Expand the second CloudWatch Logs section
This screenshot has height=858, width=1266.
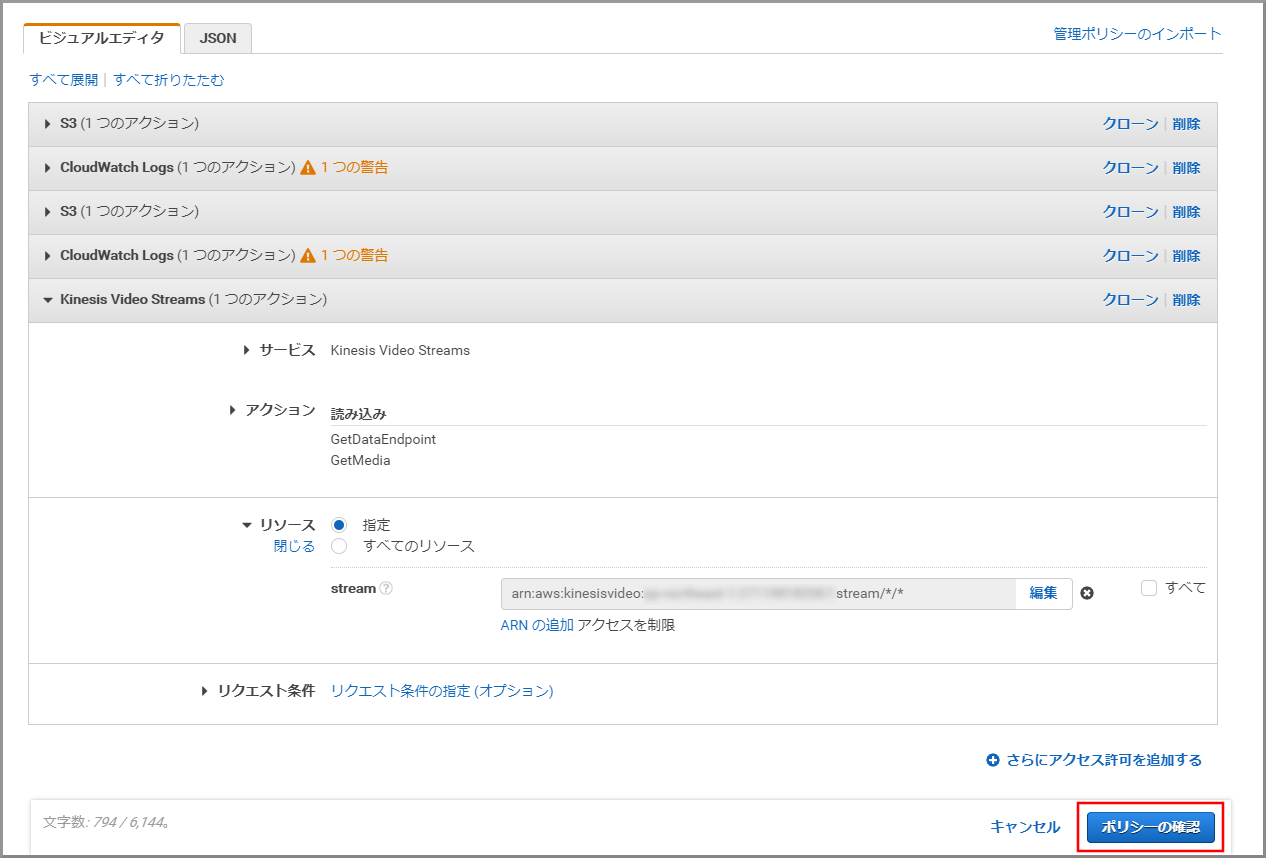click(x=47, y=256)
